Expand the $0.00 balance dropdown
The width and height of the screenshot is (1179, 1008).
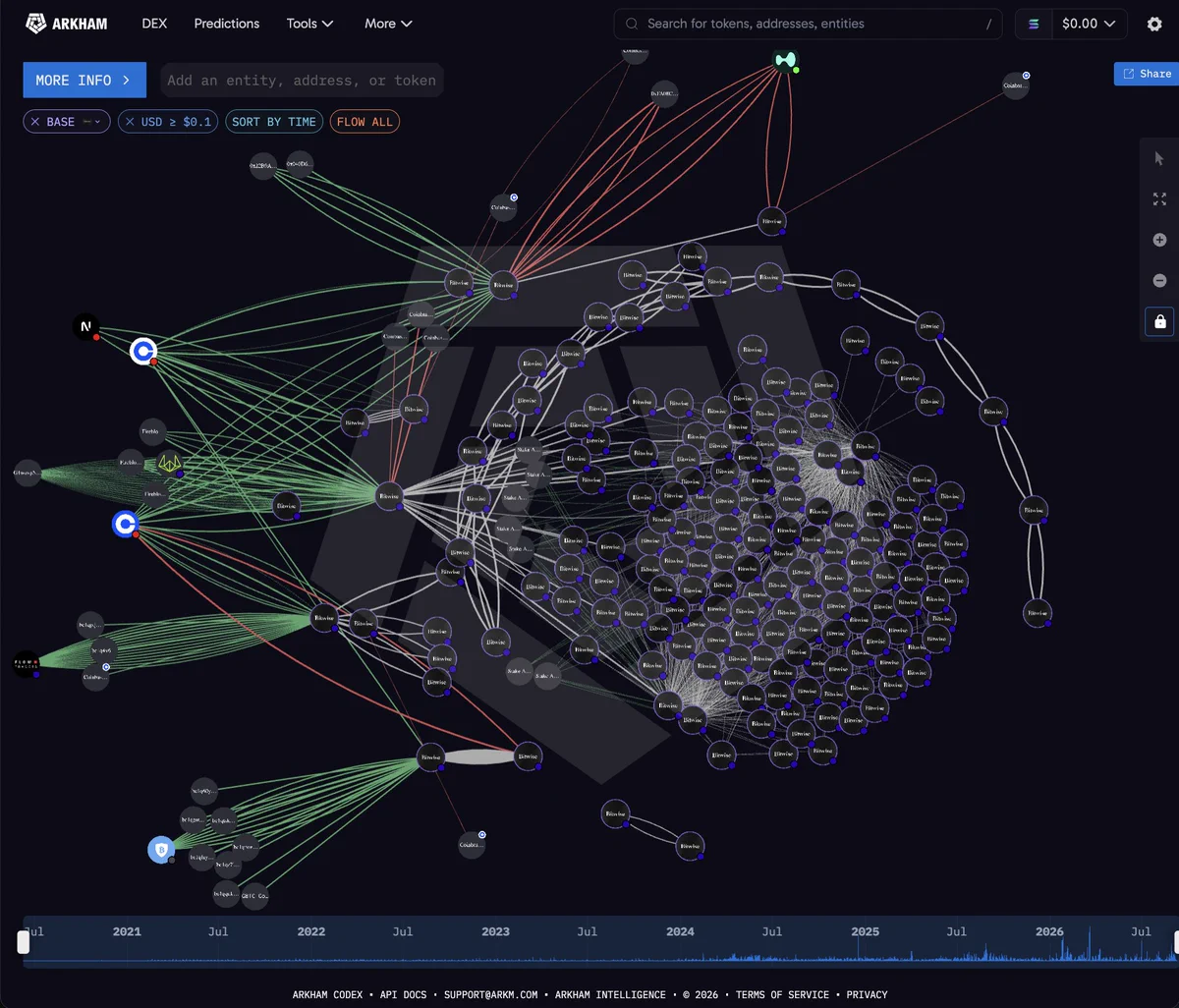pyautogui.click(x=1089, y=24)
